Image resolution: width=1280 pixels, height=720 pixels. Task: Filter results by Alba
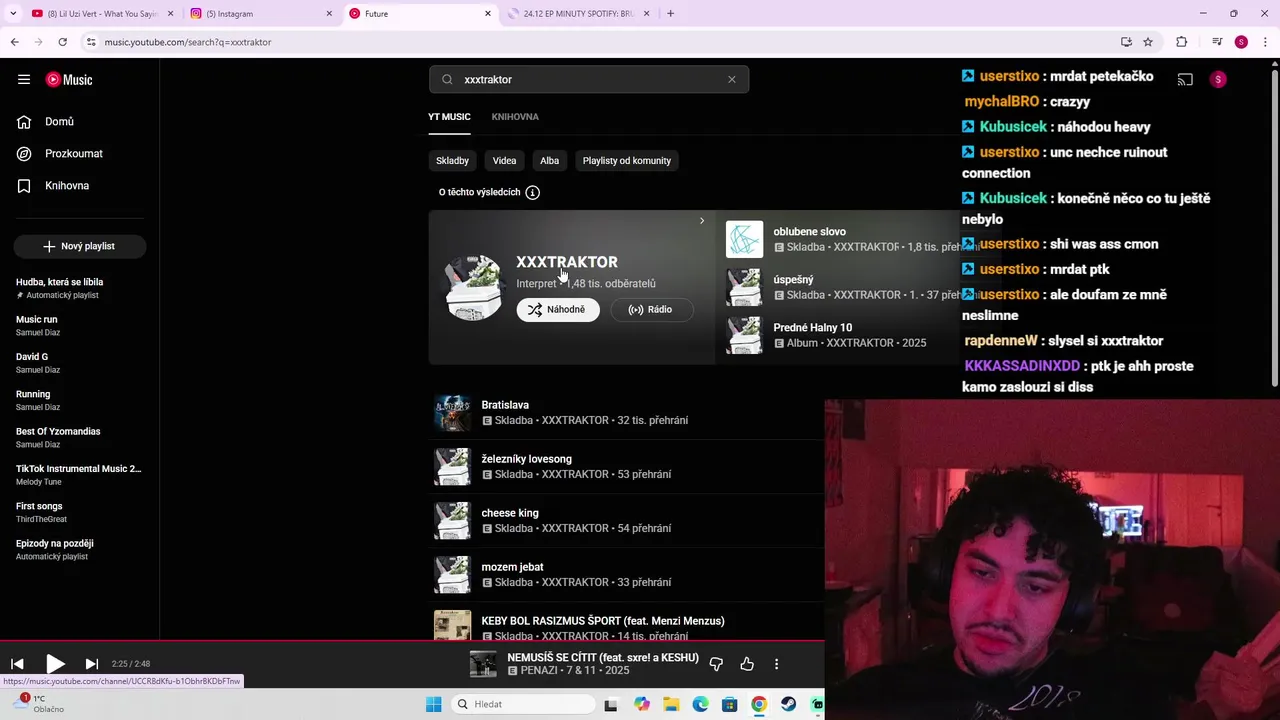[x=550, y=161]
